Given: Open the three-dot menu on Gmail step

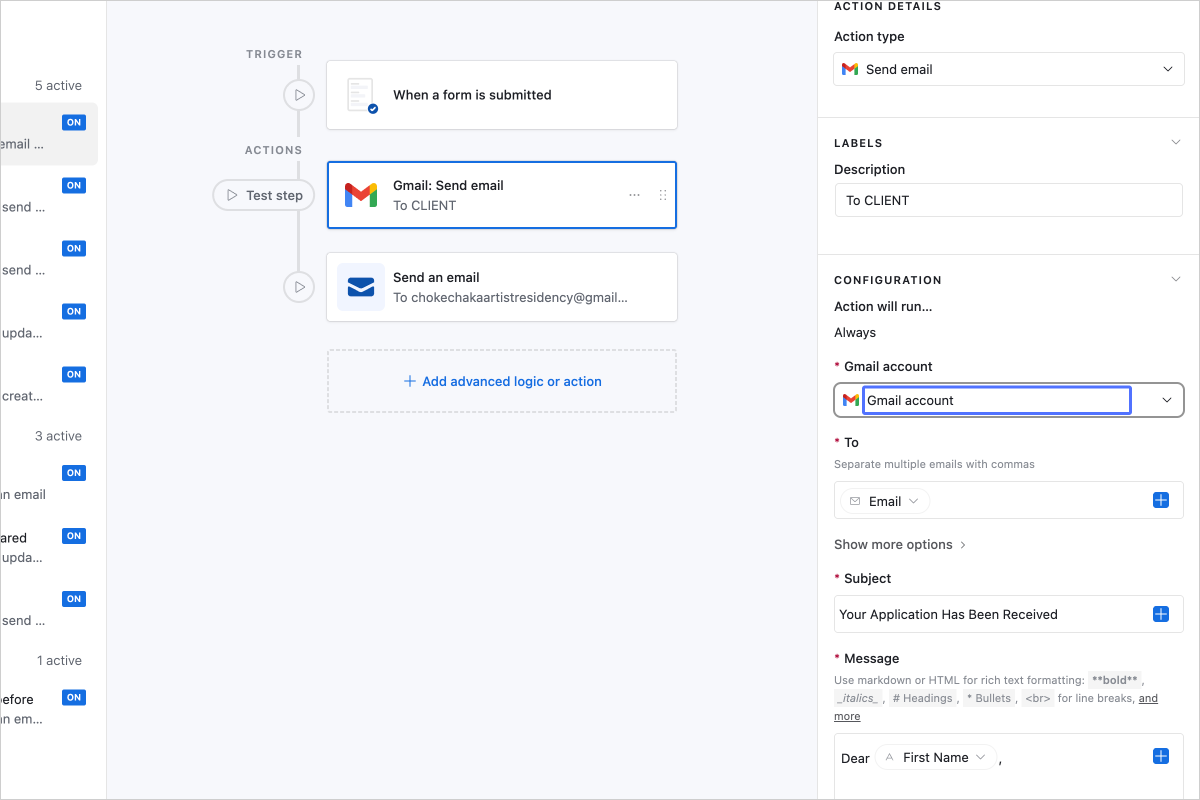Looking at the screenshot, I should click(634, 195).
